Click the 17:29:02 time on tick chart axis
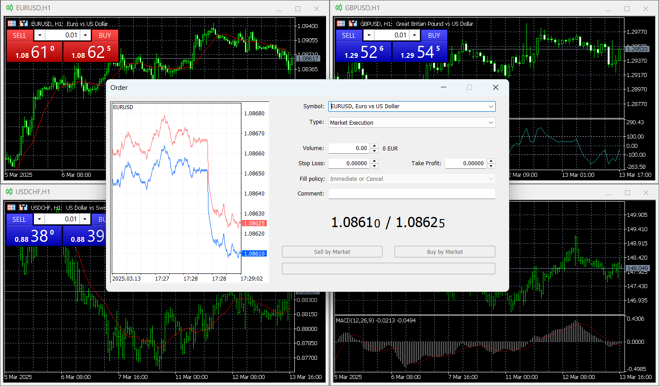The height and width of the screenshot is (387, 660). [x=252, y=279]
